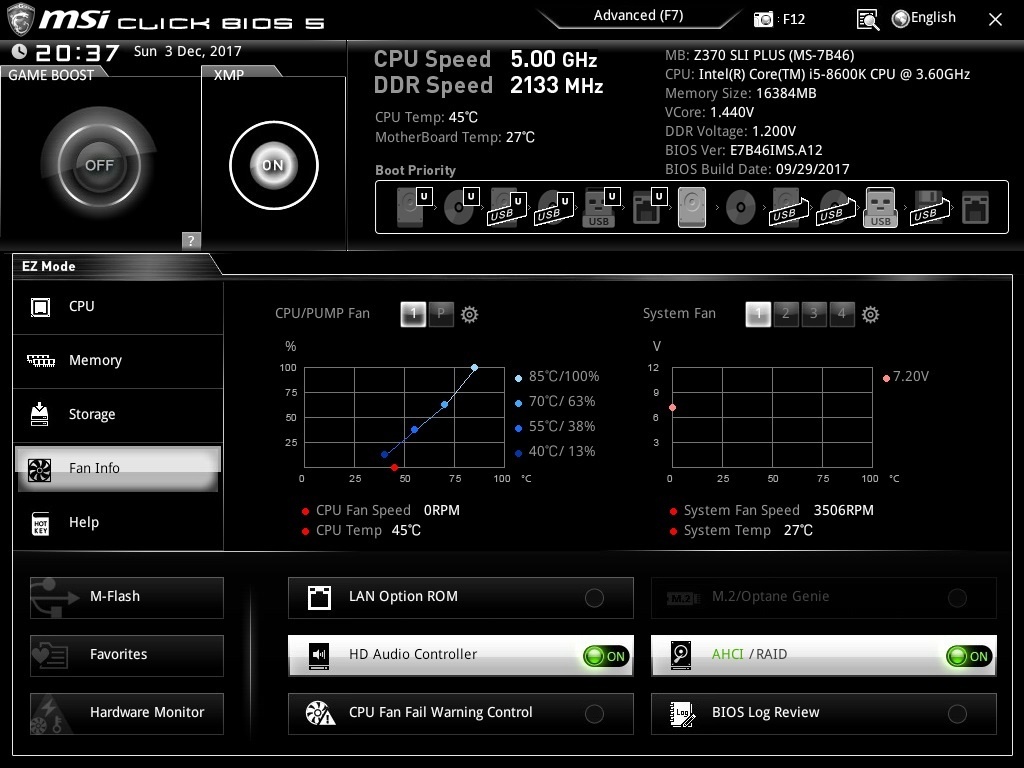The image size is (1024, 768).
Task: Select the UEFI network boot device
Action: click(649, 206)
